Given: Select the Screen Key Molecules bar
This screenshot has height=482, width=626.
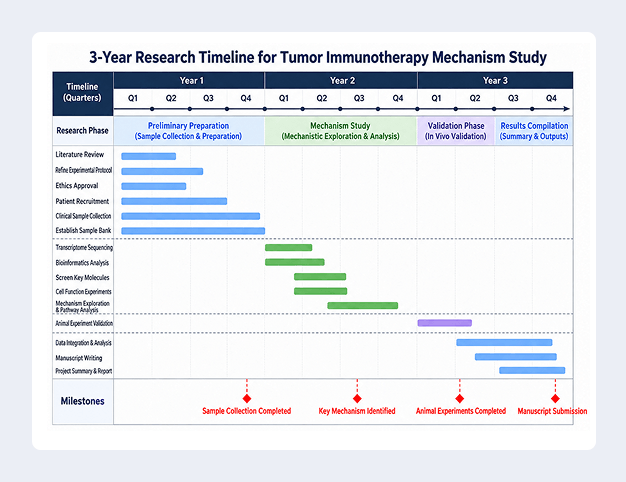Looking at the screenshot, I should (x=320, y=276).
